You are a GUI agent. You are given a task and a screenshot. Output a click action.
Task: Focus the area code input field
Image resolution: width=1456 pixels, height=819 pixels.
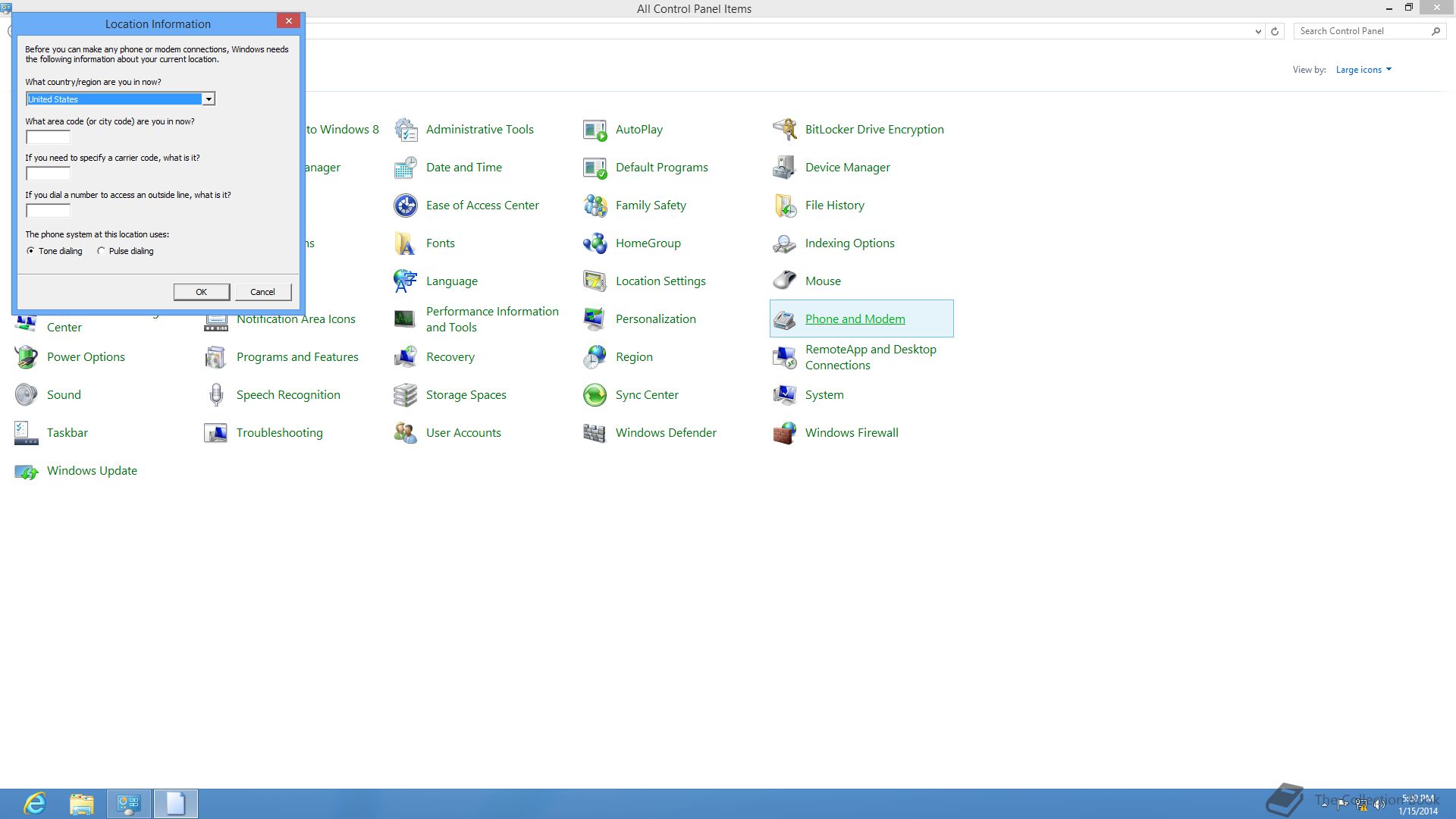pyautogui.click(x=48, y=137)
